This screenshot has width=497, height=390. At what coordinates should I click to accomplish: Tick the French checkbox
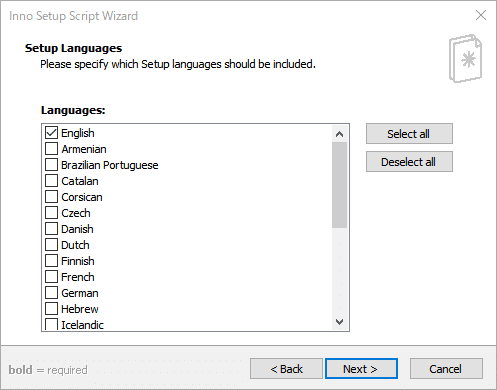coord(51,277)
